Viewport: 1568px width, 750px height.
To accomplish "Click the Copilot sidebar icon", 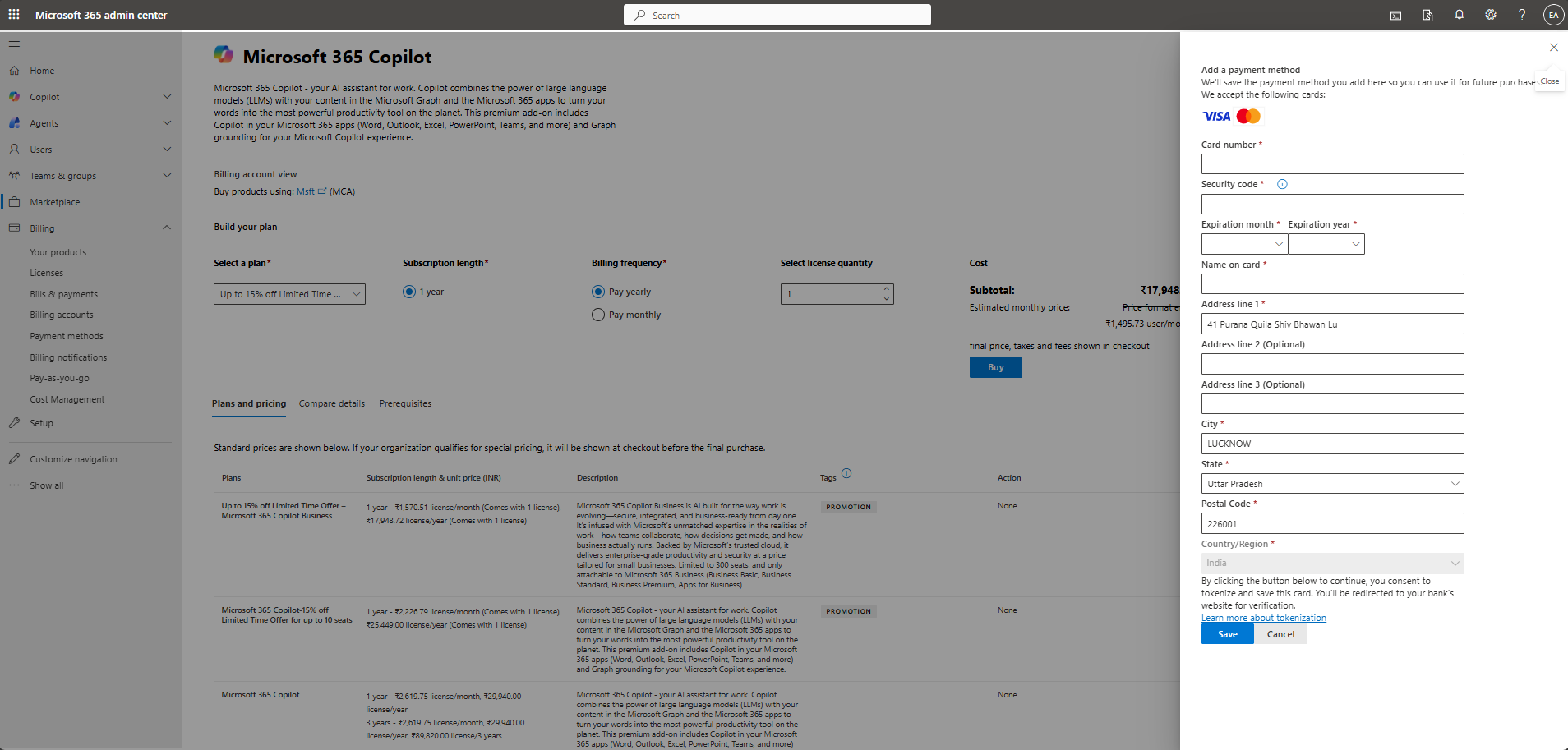I will (x=14, y=97).
